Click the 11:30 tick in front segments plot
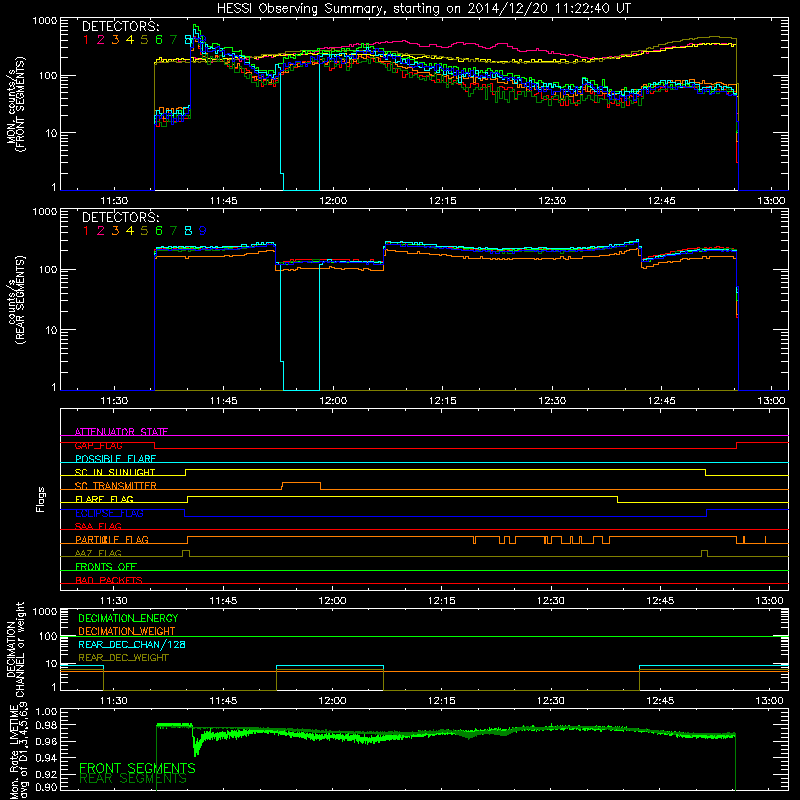This screenshot has width=800, height=800. click(x=114, y=201)
